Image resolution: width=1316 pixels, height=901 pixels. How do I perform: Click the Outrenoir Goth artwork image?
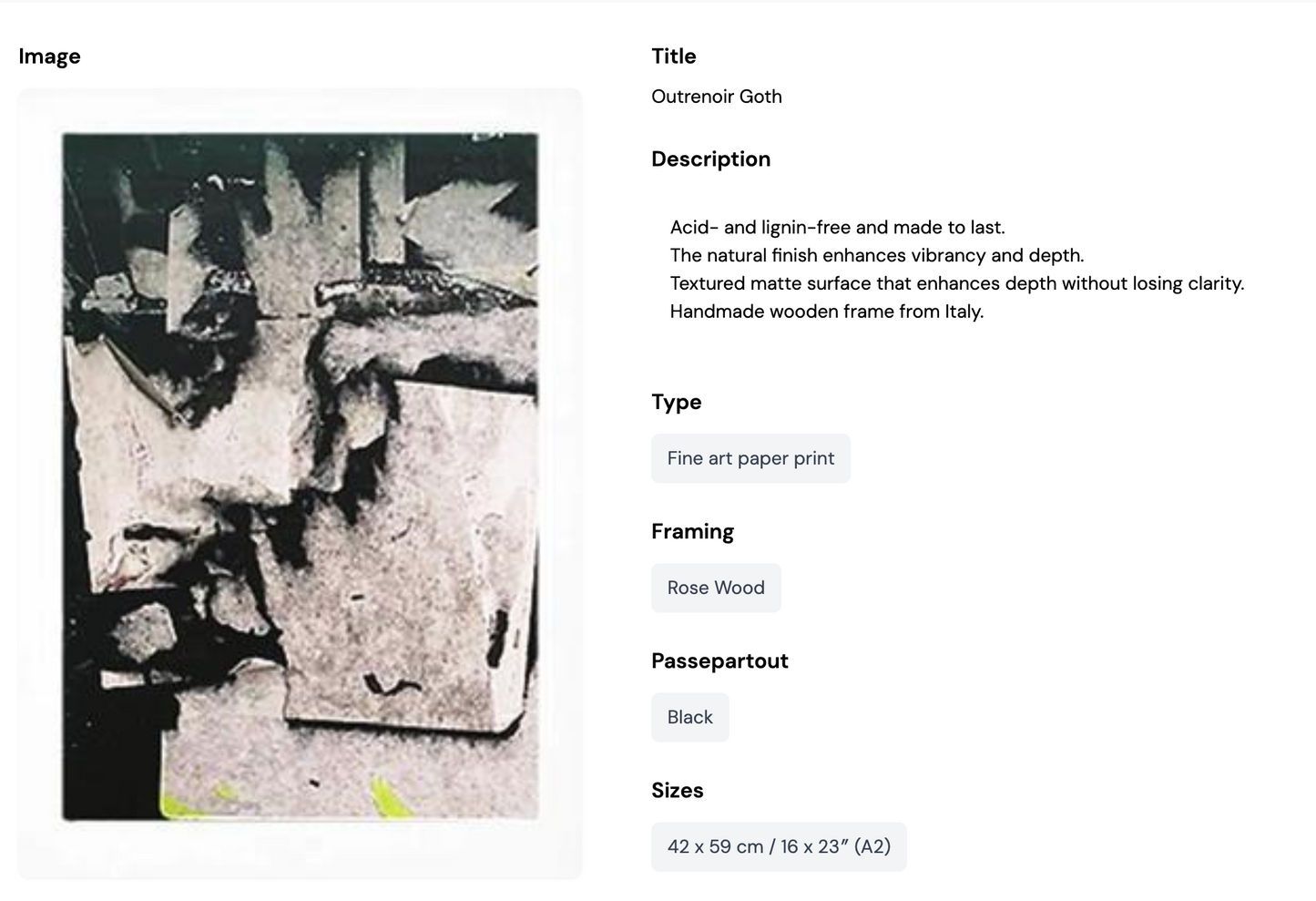point(300,476)
